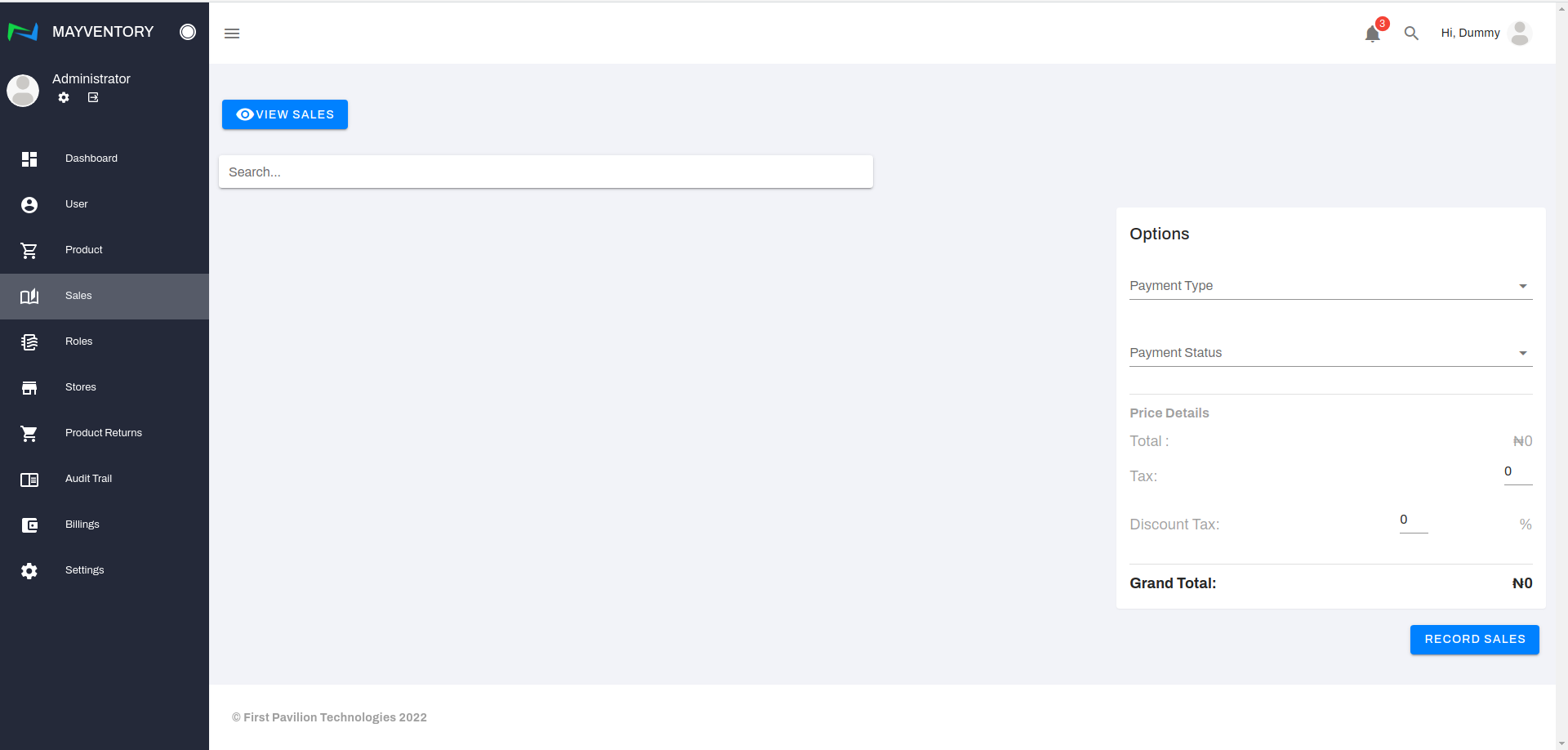Expand the Payment Status dropdown
1568x750 pixels.
[1330, 353]
